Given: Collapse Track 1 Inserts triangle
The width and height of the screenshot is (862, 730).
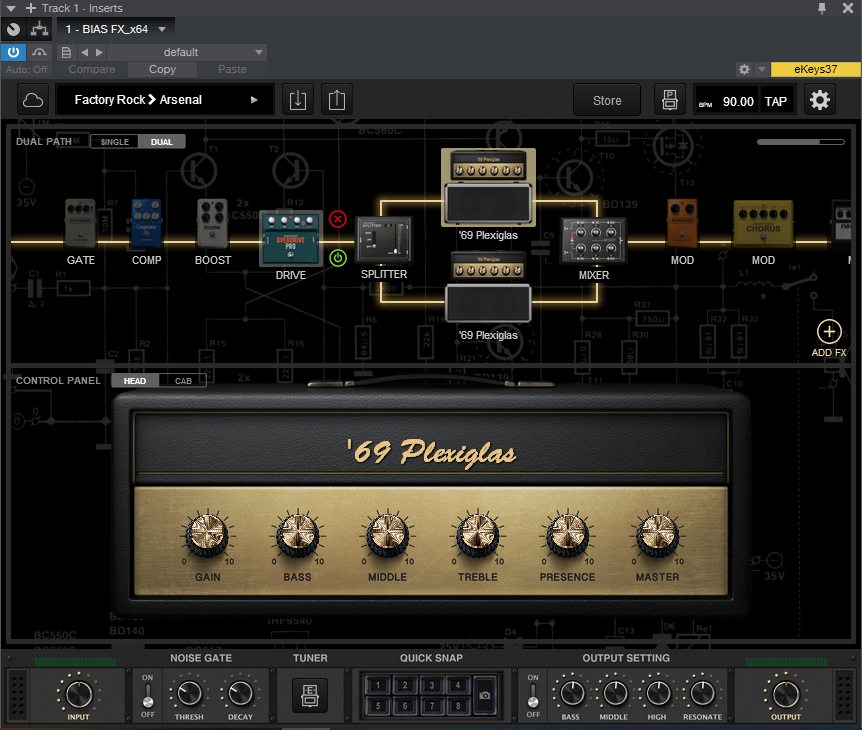Looking at the screenshot, I should [x=10, y=8].
